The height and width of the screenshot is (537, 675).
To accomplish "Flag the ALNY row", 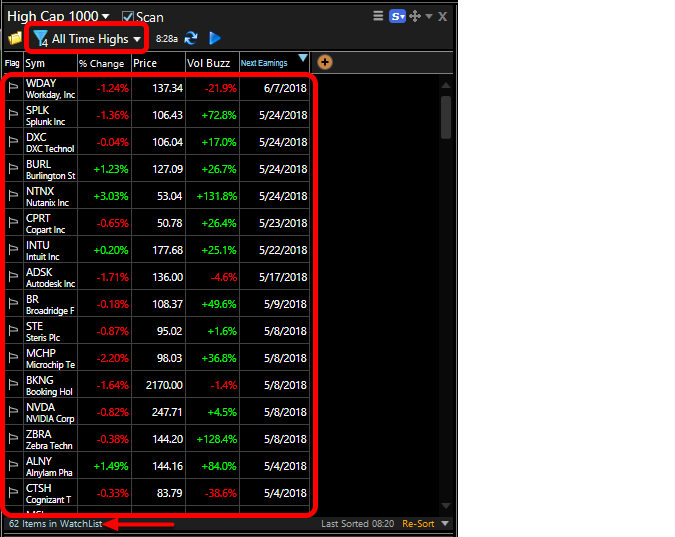I will click(13, 466).
